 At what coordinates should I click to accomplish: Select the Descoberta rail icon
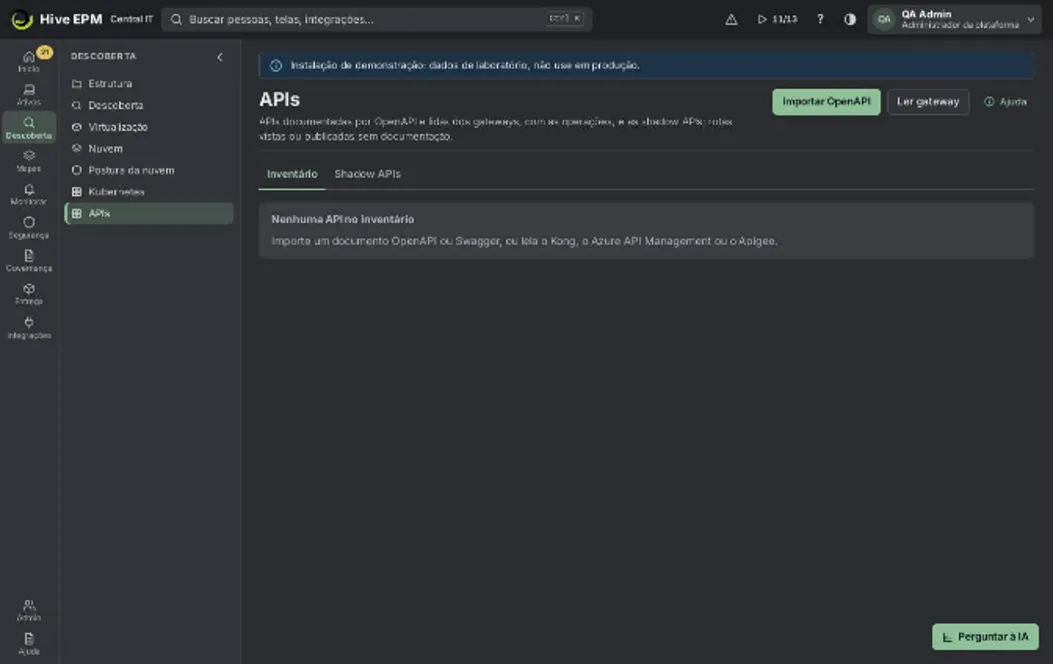click(29, 128)
